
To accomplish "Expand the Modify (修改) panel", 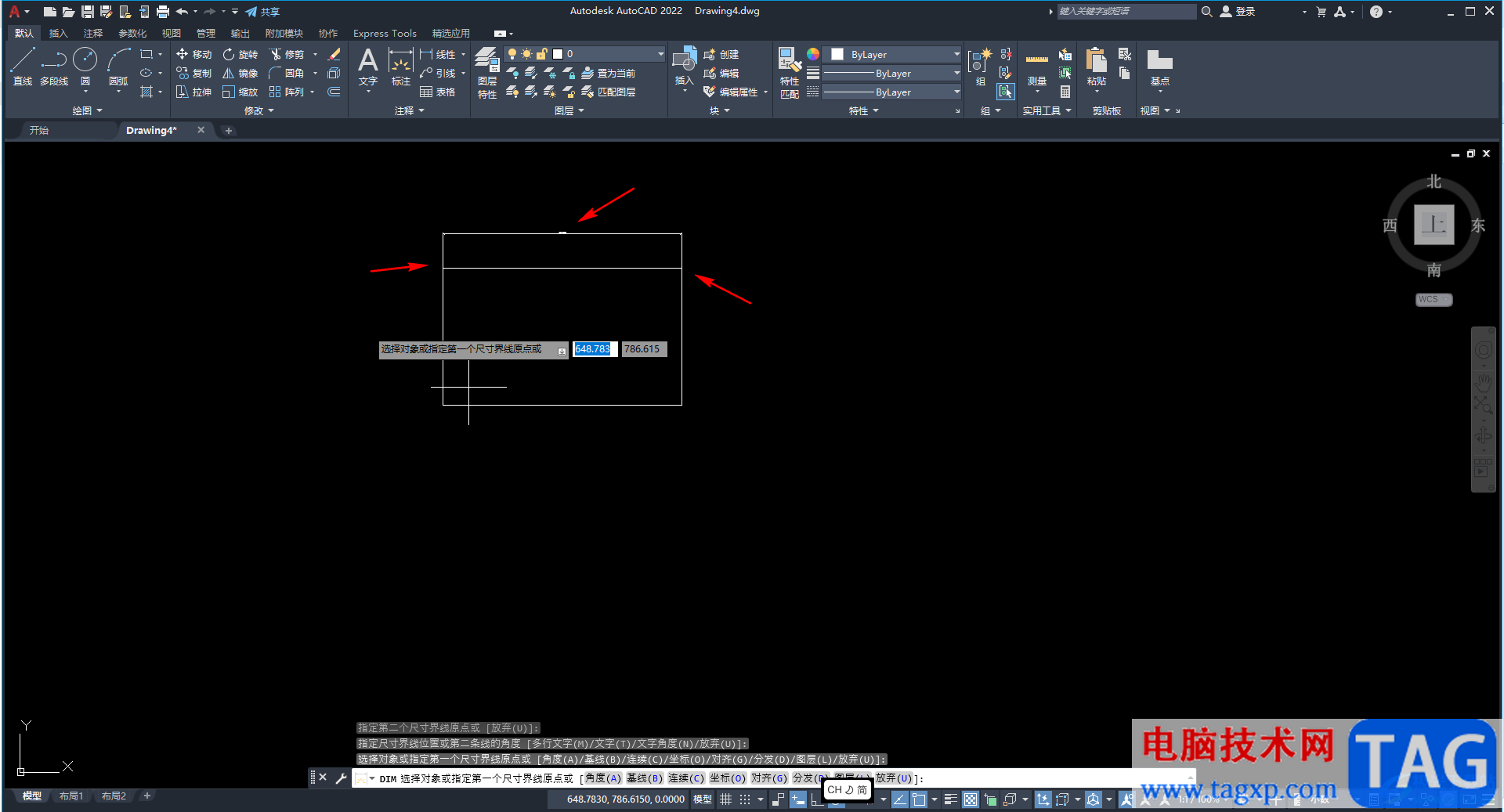I will [259, 110].
